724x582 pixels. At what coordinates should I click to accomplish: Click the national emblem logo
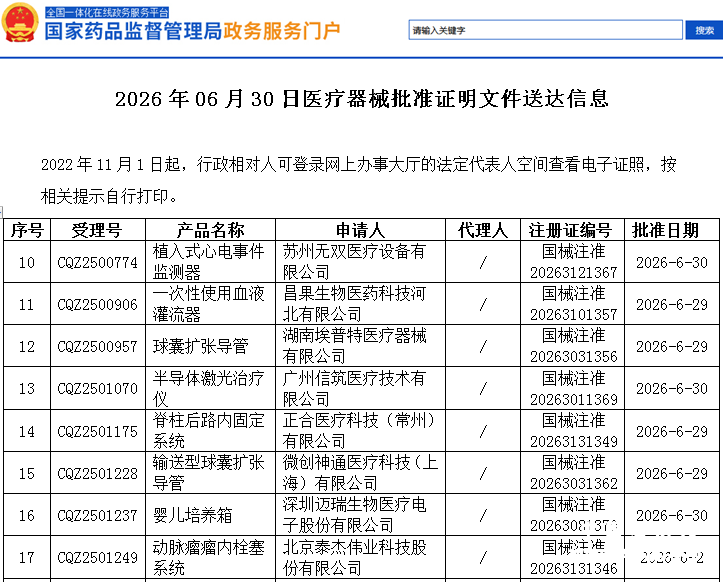[20, 22]
